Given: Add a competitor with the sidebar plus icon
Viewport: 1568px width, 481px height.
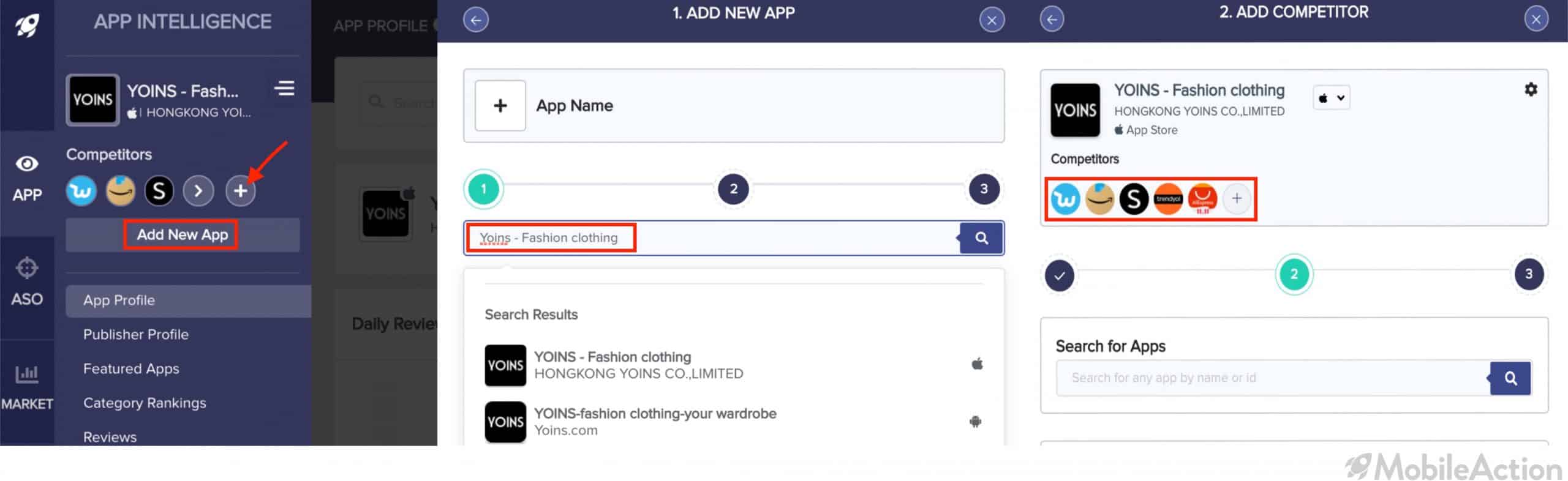Looking at the screenshot, I should (x=240, y=191).
